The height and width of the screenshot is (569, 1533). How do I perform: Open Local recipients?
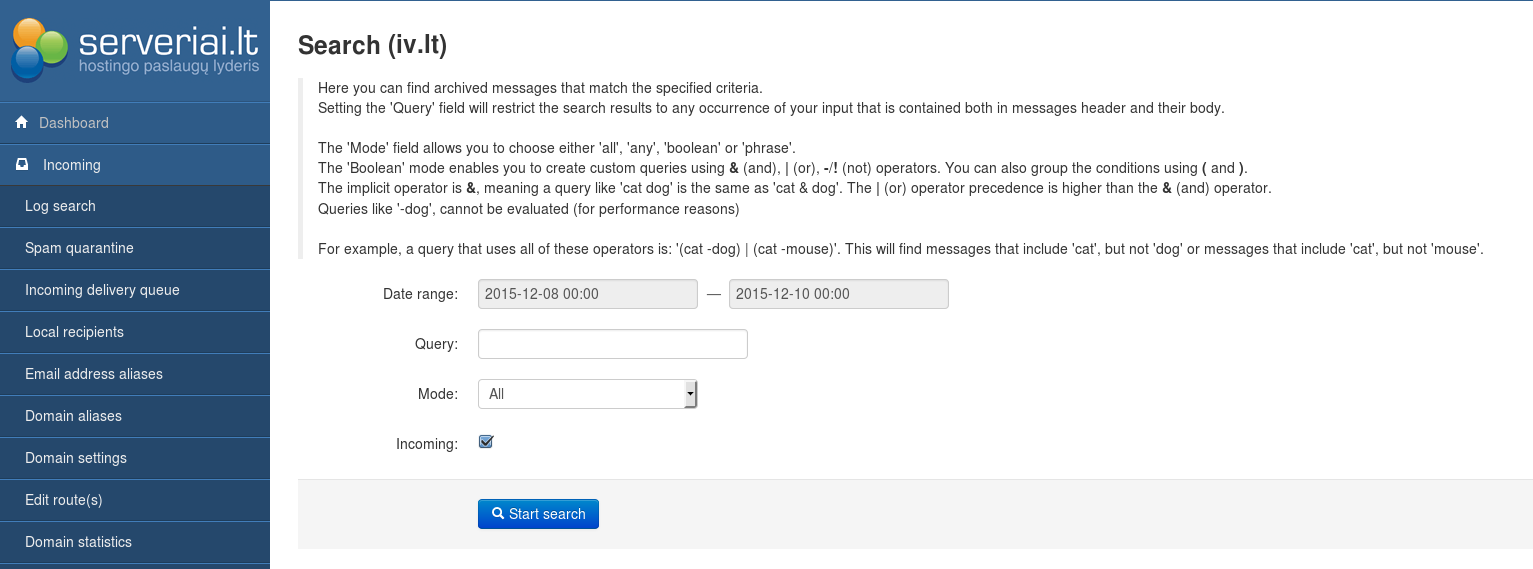point(74,332)
